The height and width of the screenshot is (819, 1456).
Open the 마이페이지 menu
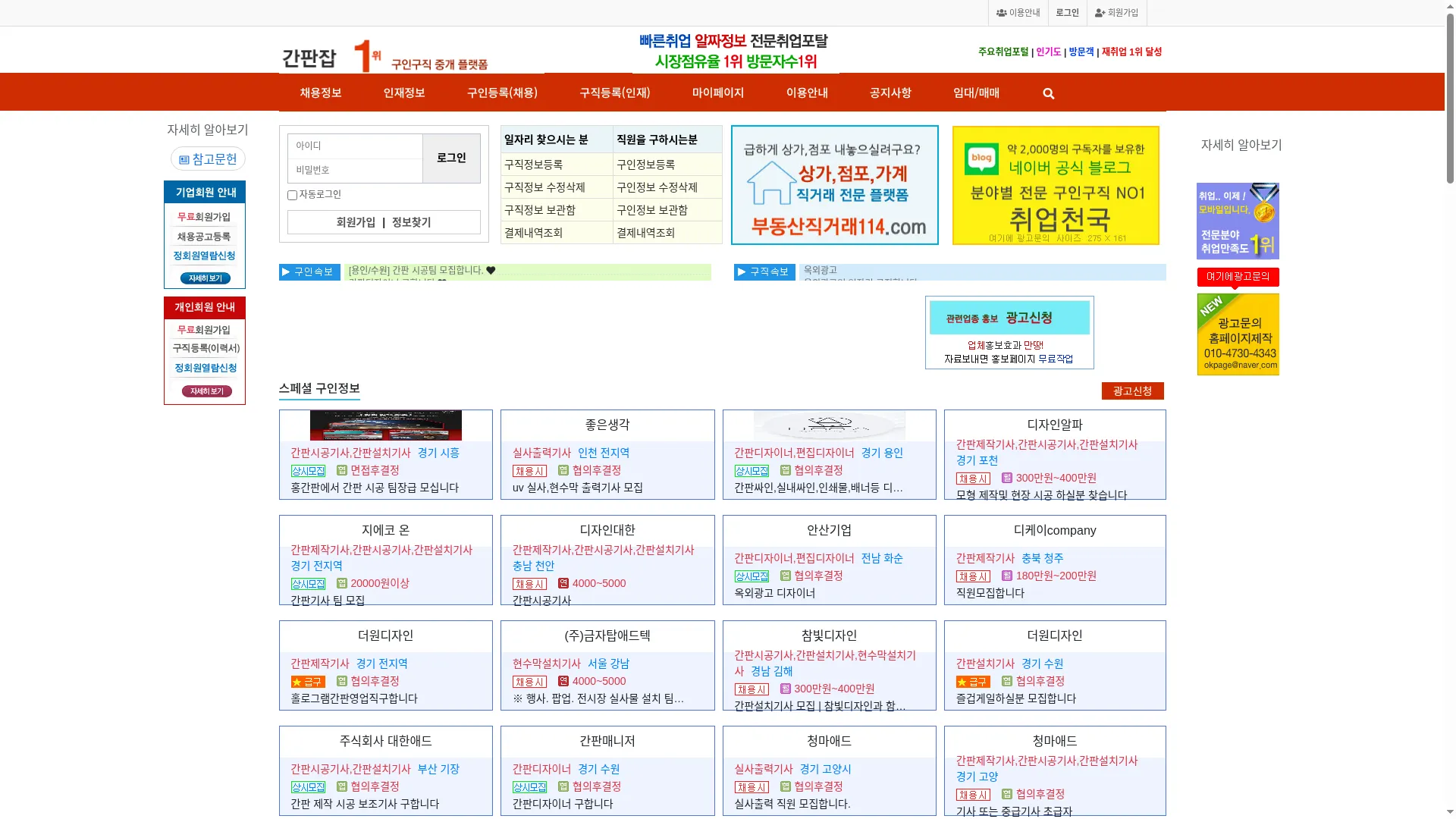tap(718, 93)
